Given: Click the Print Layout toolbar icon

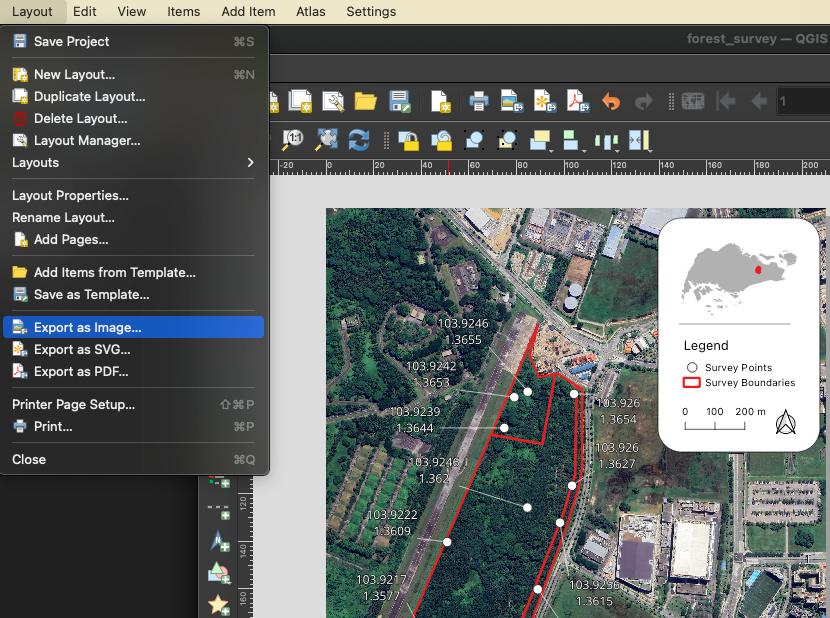Looking at the screenshot, I should (479, 101).
